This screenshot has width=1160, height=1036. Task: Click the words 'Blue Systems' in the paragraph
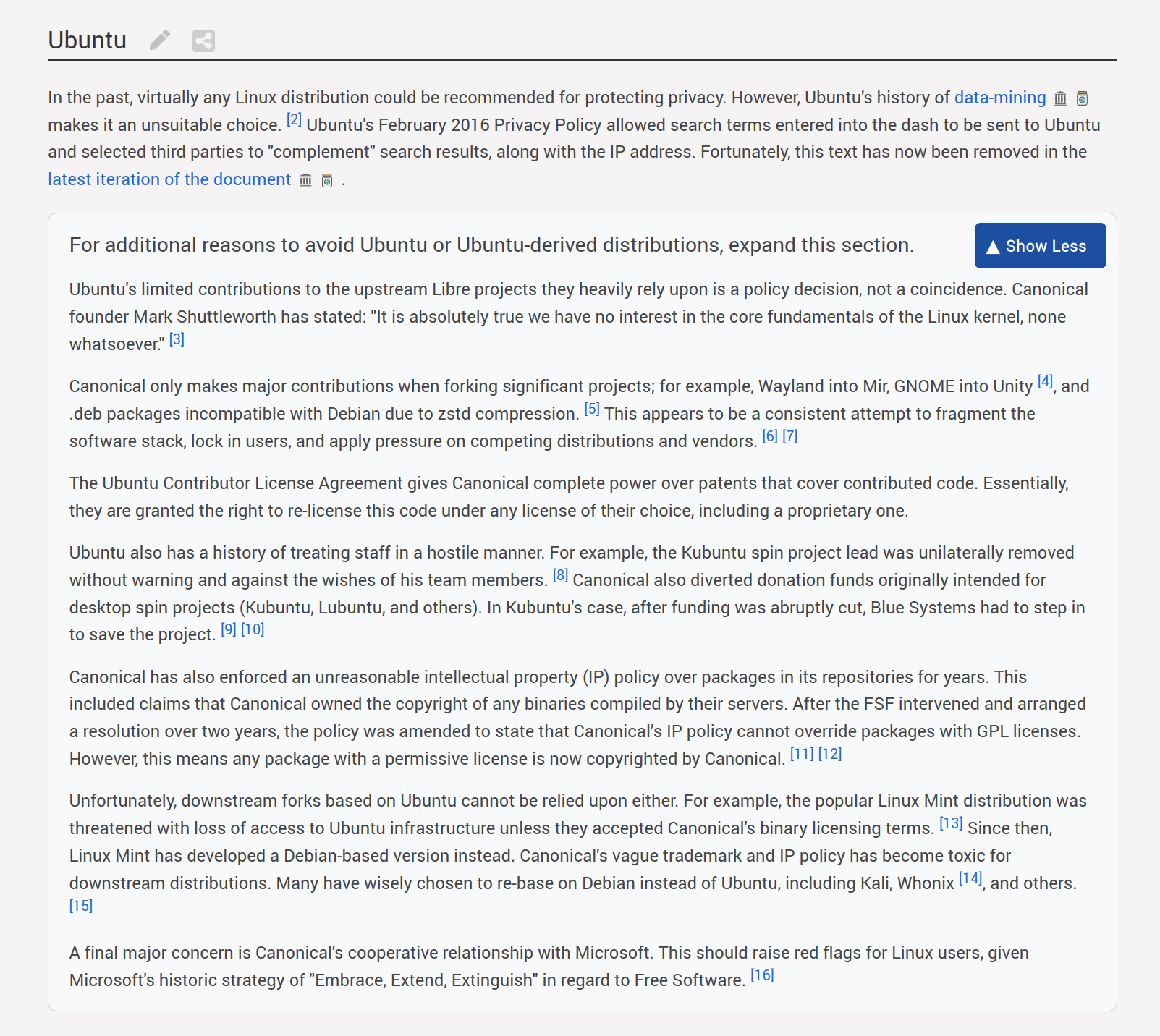(x=923, y=608)
